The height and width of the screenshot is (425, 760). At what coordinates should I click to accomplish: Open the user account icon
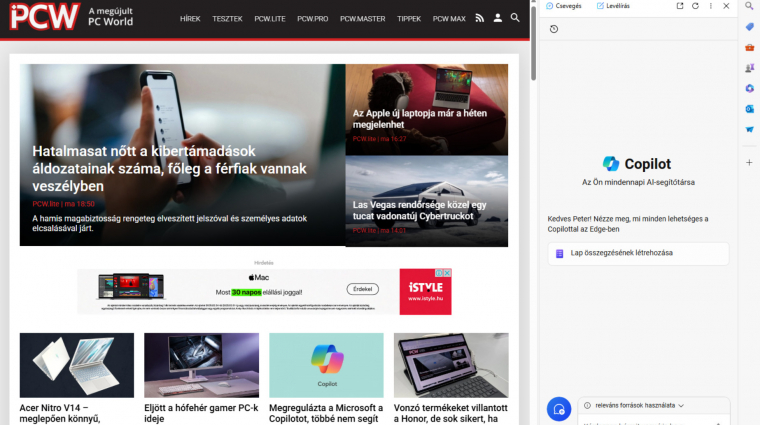[497, 18]
